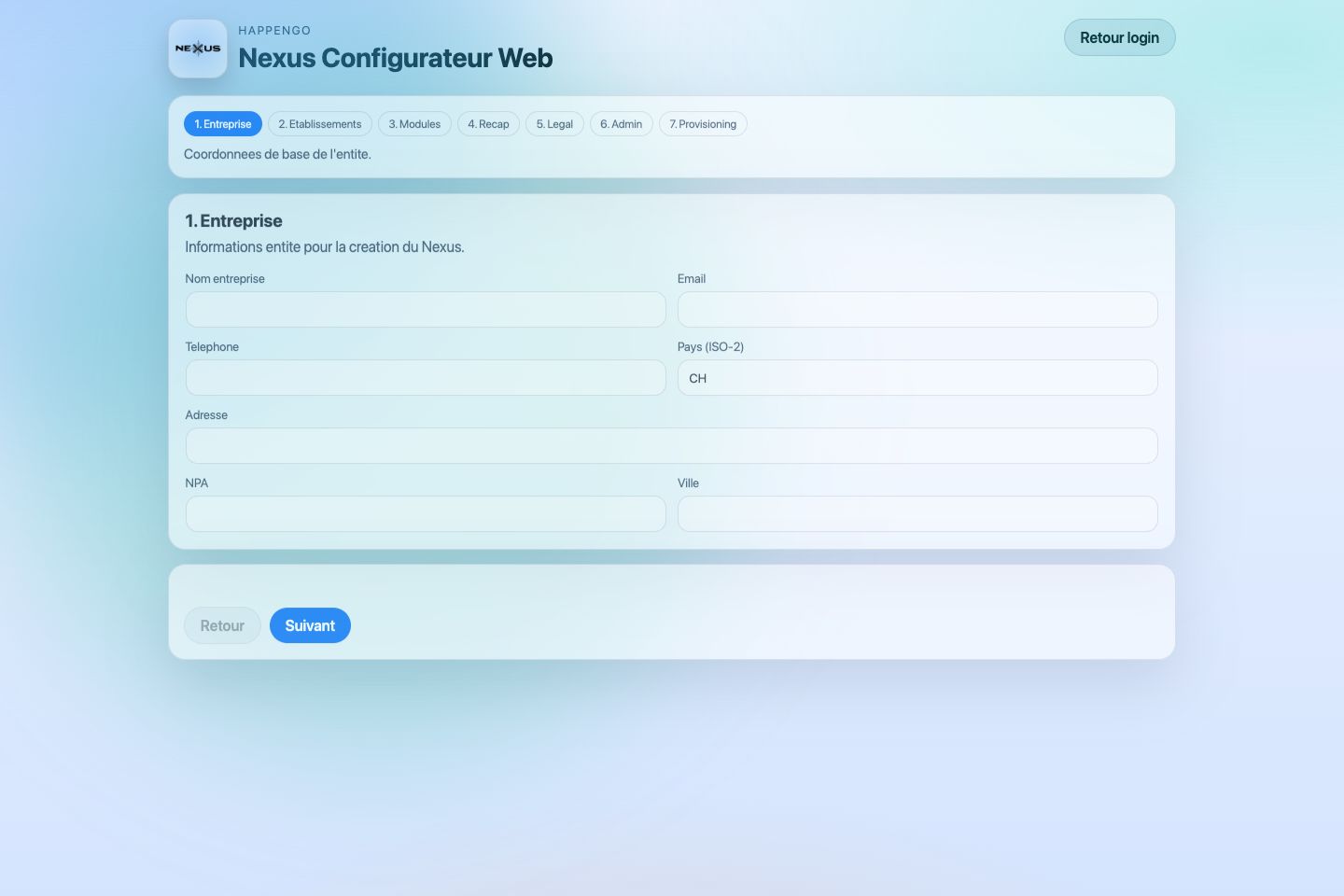This screenshot has height=896, width=1344.
Task: Switch to the 3. Modules tab
Action: tap(414, 124)
